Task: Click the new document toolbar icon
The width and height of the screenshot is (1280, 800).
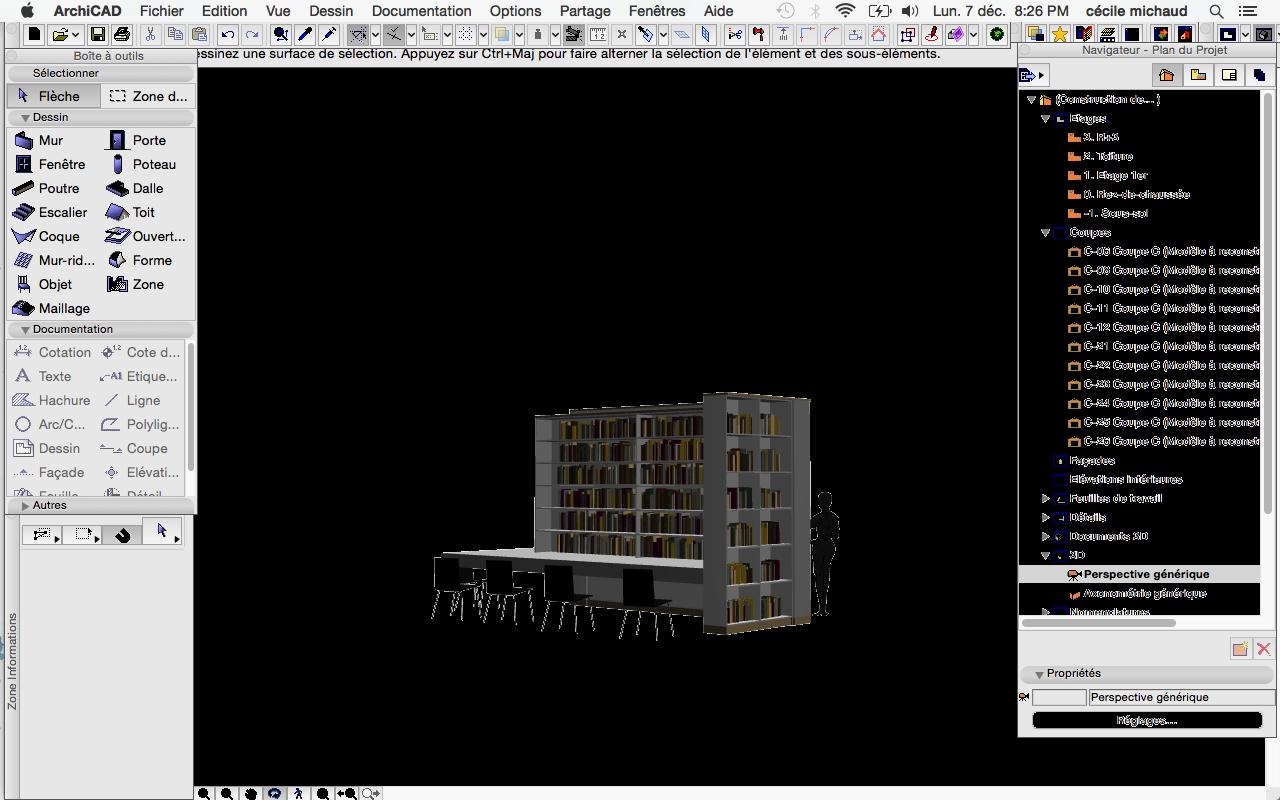Action: pos(34,34)
